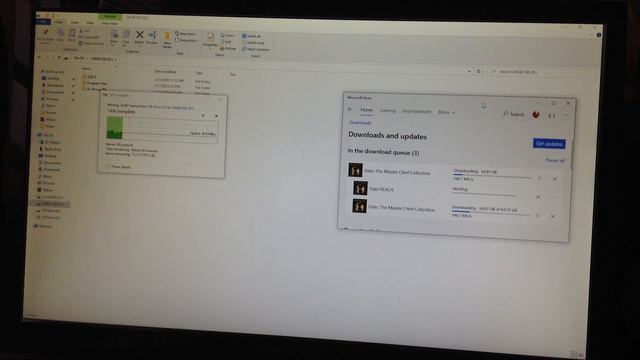Collapse copy dialog with Fewer details

point(118,167)
